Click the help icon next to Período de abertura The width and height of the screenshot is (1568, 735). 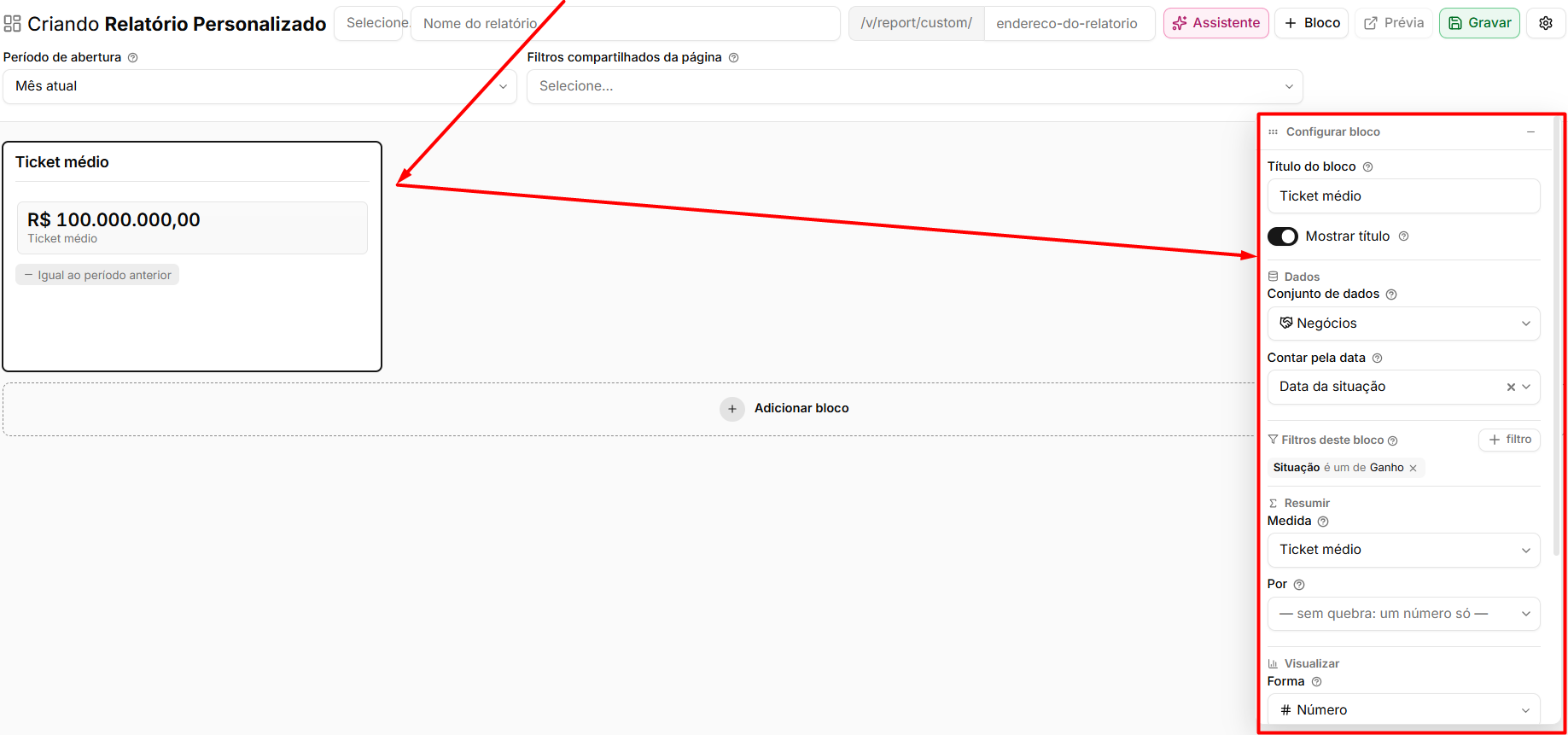point(132,58)
